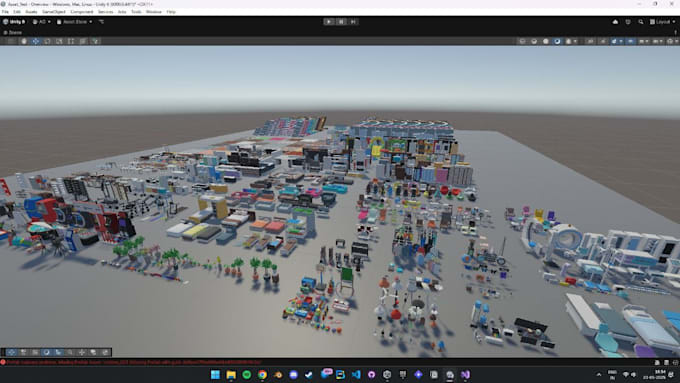Image resolution: width=680 pixels, height=383 pixels.
Task: Open Discord from the taskbar
Action: point(293,374)
